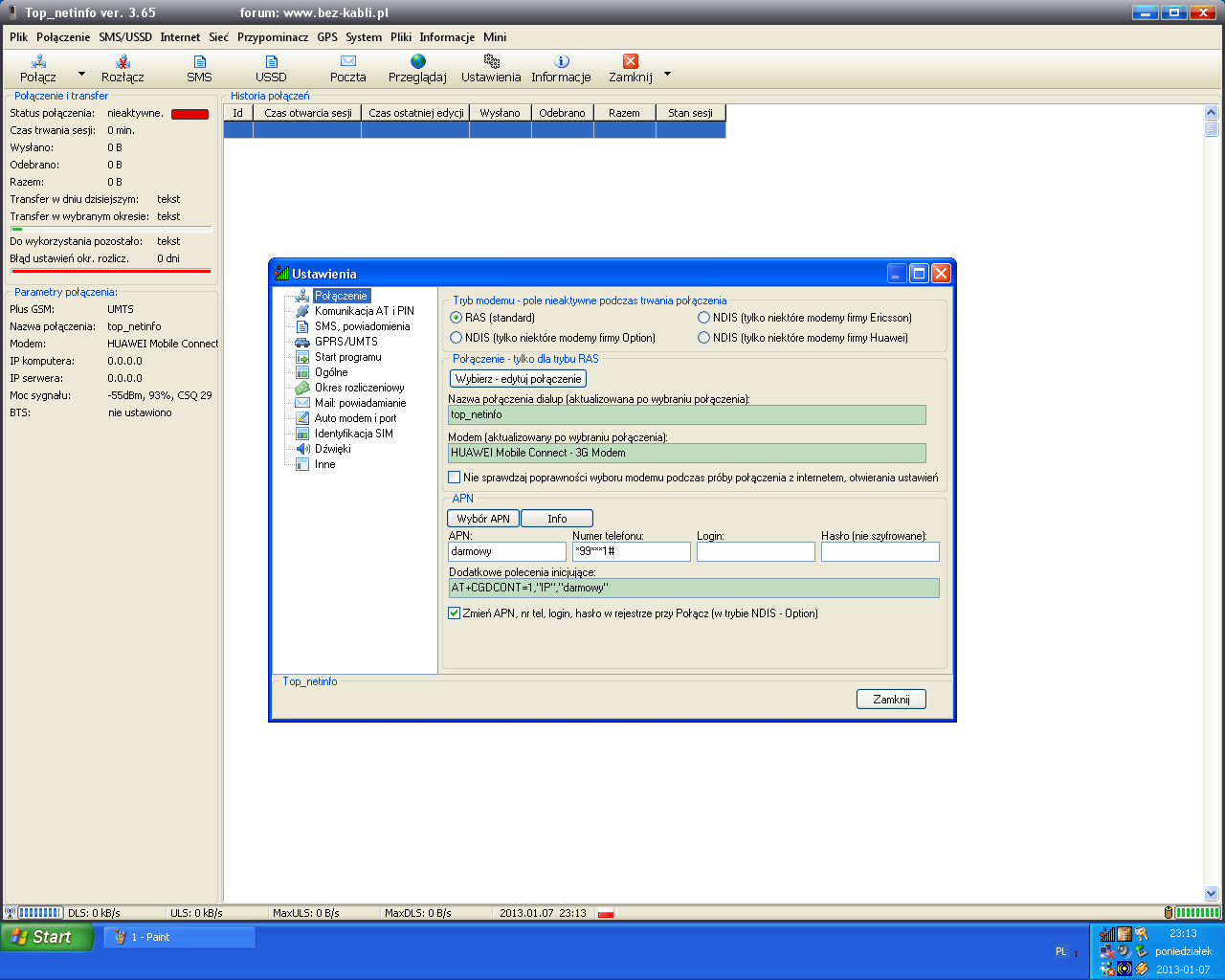Open the Internet menu
The image size is (1225, 980).
coord(180,37)
